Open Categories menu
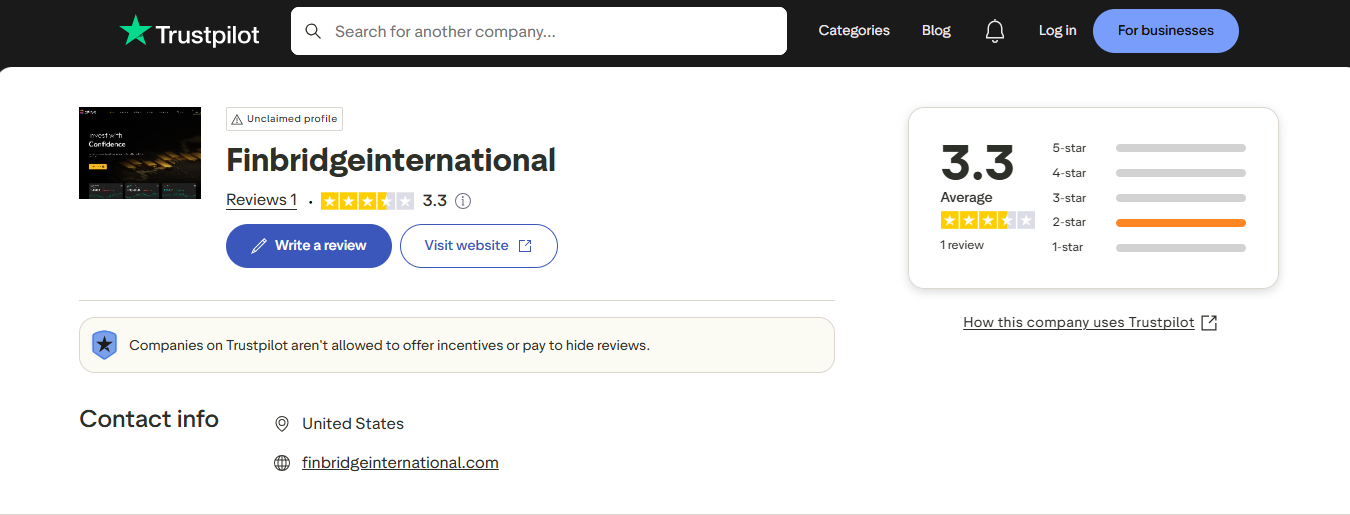Image resolution: width=1350 pixels, height=515 pixels. click(854, 31)
